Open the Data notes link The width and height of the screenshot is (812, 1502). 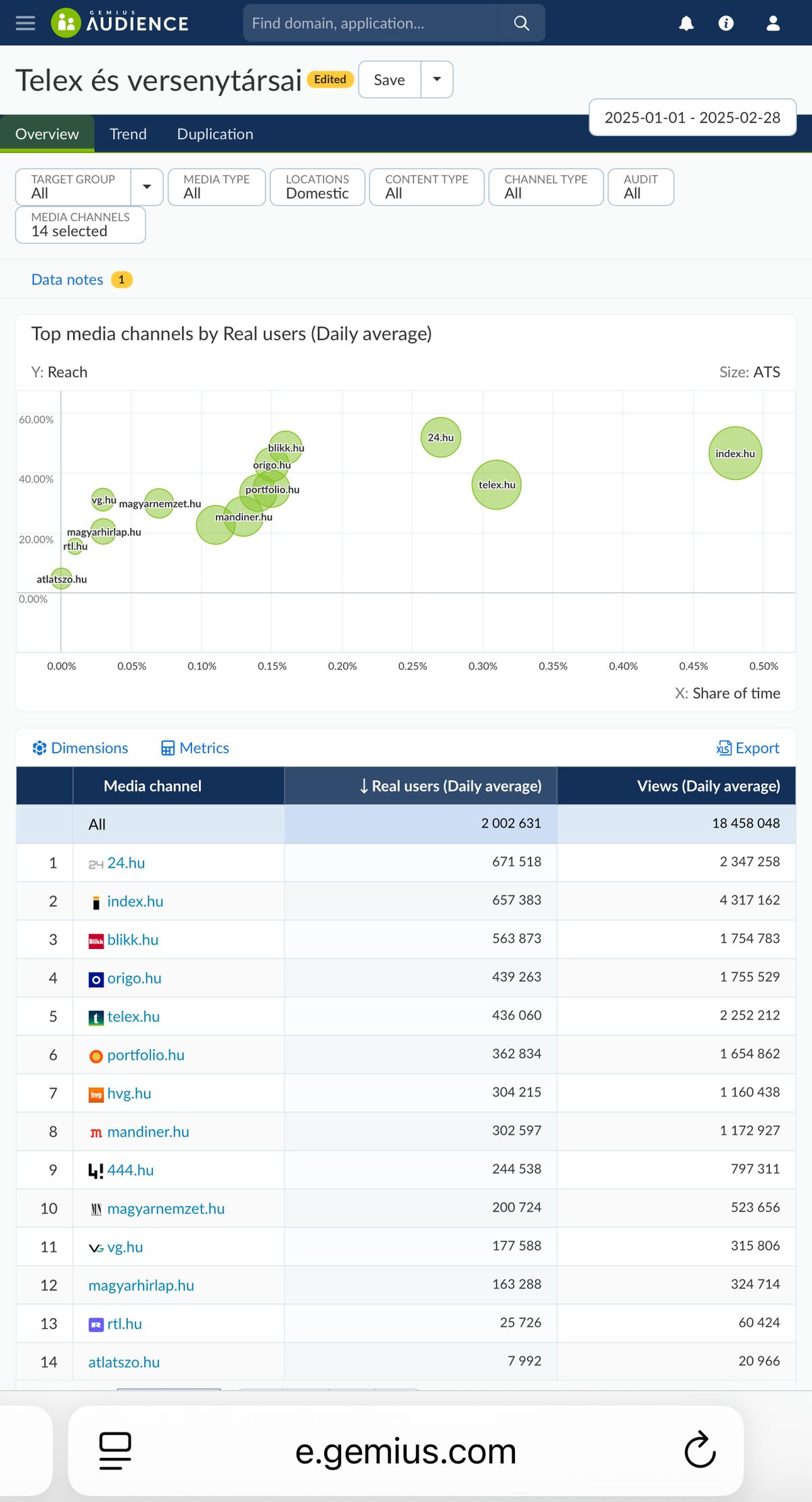point(67,280)
